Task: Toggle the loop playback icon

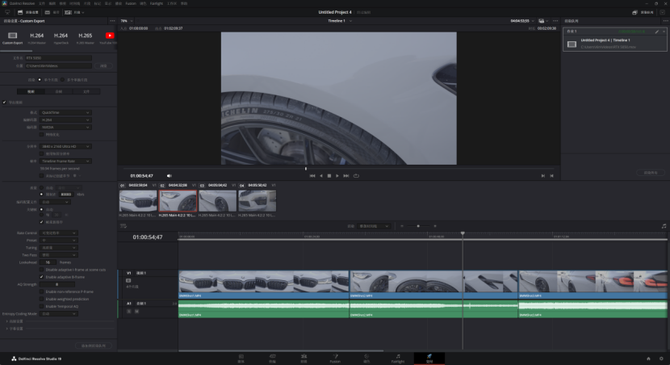Action: click(x=356, y=176)
